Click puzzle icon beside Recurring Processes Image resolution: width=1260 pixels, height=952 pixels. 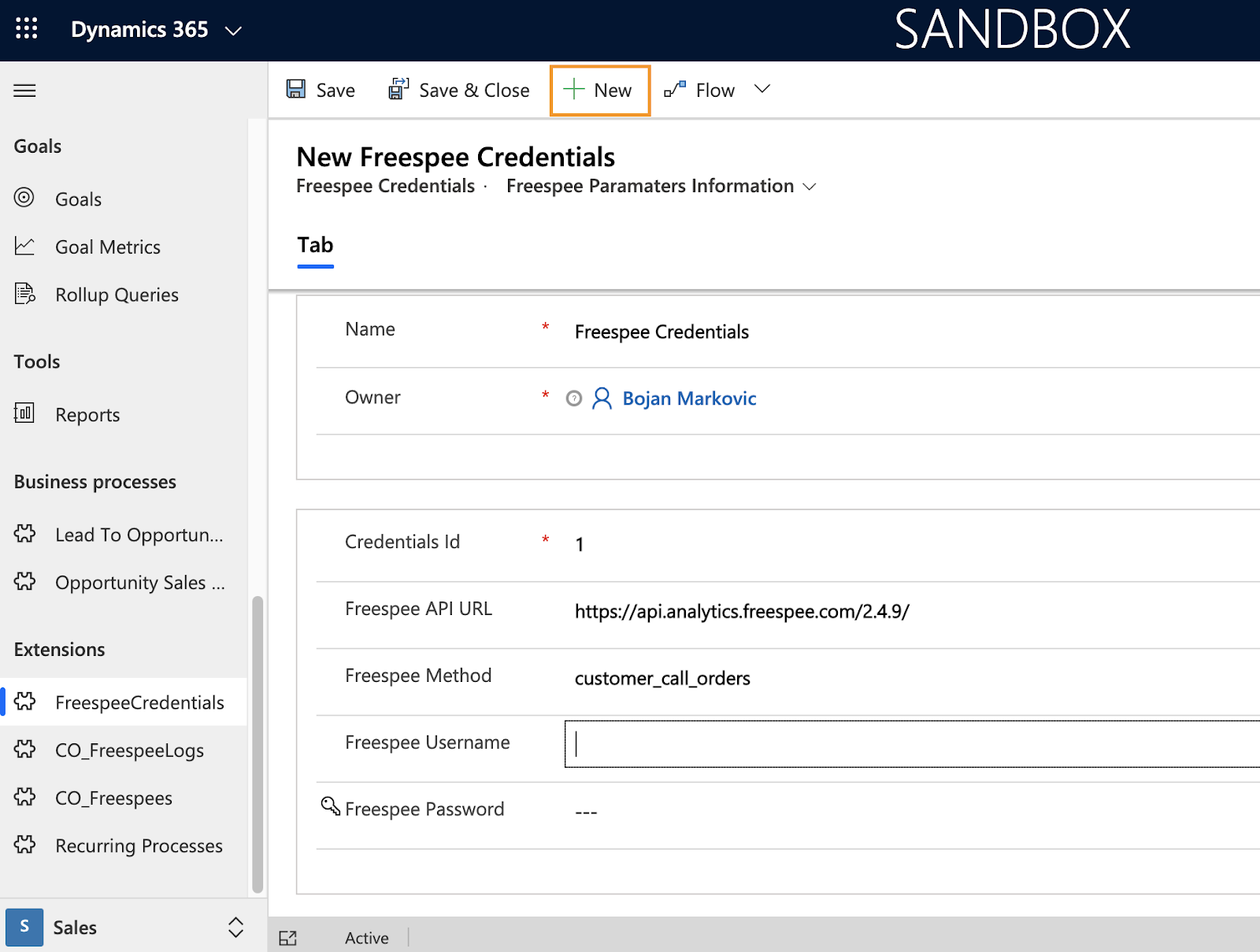pos(24,845)
